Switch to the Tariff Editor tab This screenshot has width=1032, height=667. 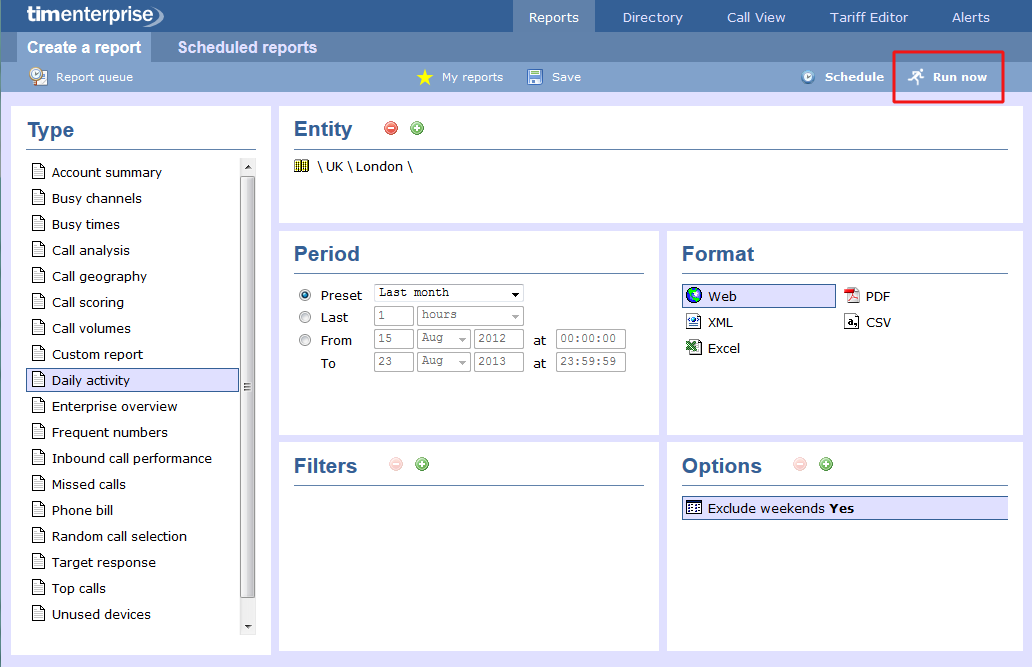(868, 17)
